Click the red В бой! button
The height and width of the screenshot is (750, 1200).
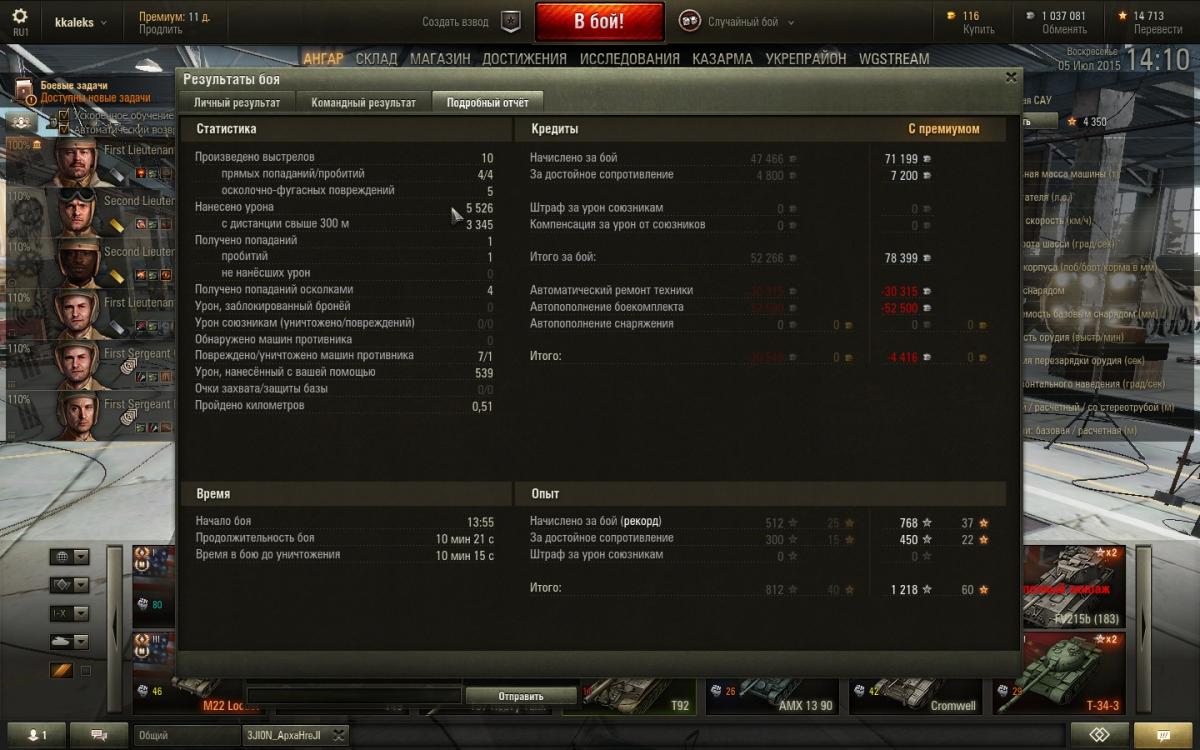[599, 21]
